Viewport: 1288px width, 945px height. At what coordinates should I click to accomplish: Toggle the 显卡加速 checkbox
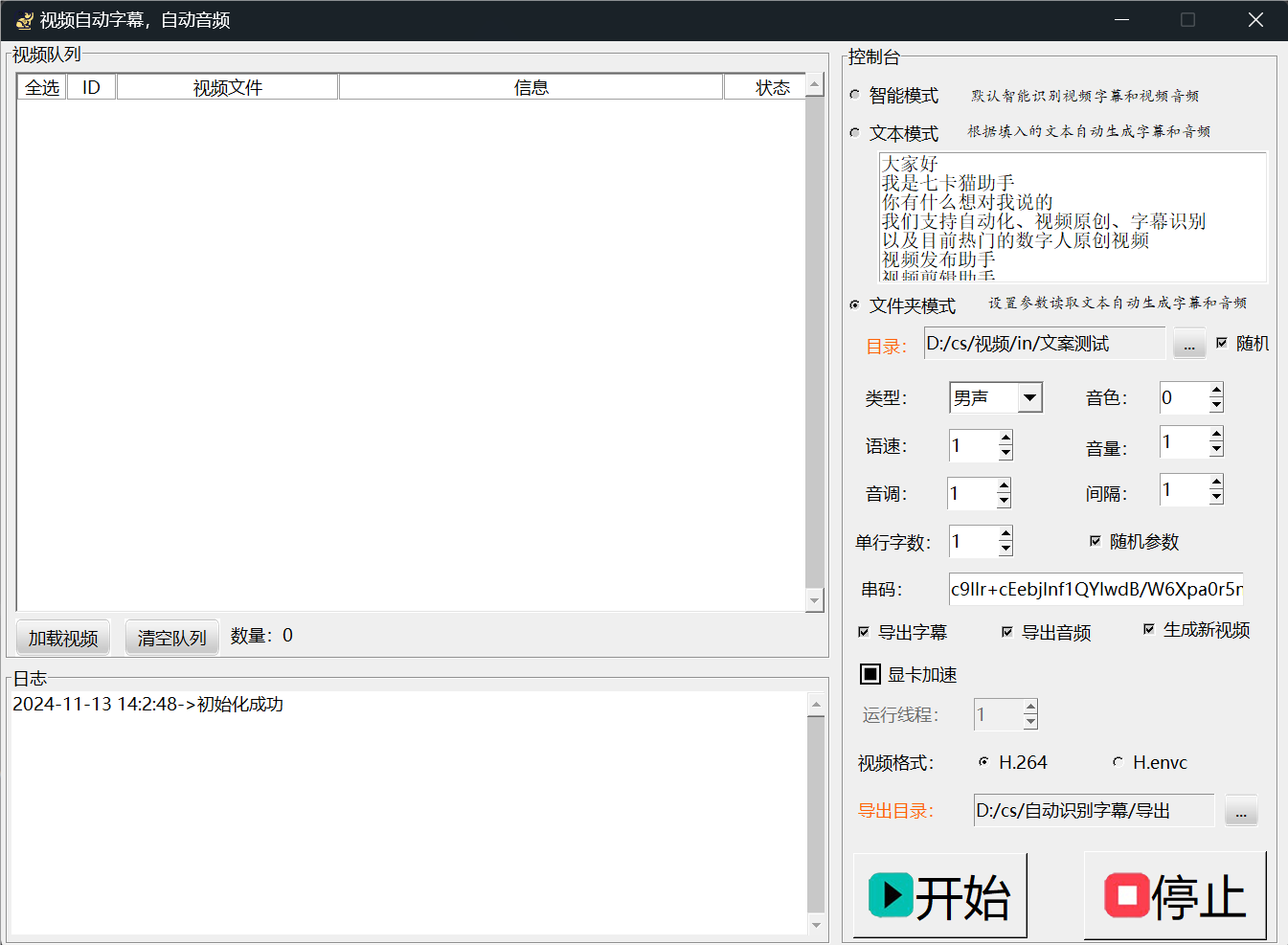pos(870,674)
